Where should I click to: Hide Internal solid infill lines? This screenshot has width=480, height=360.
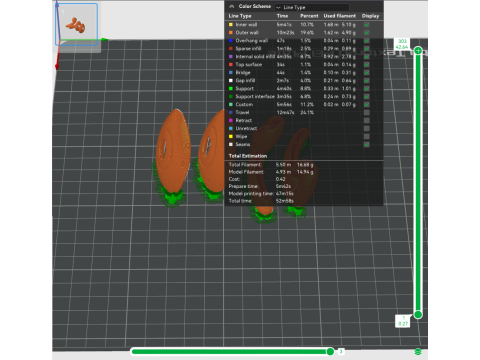point(367,57)
